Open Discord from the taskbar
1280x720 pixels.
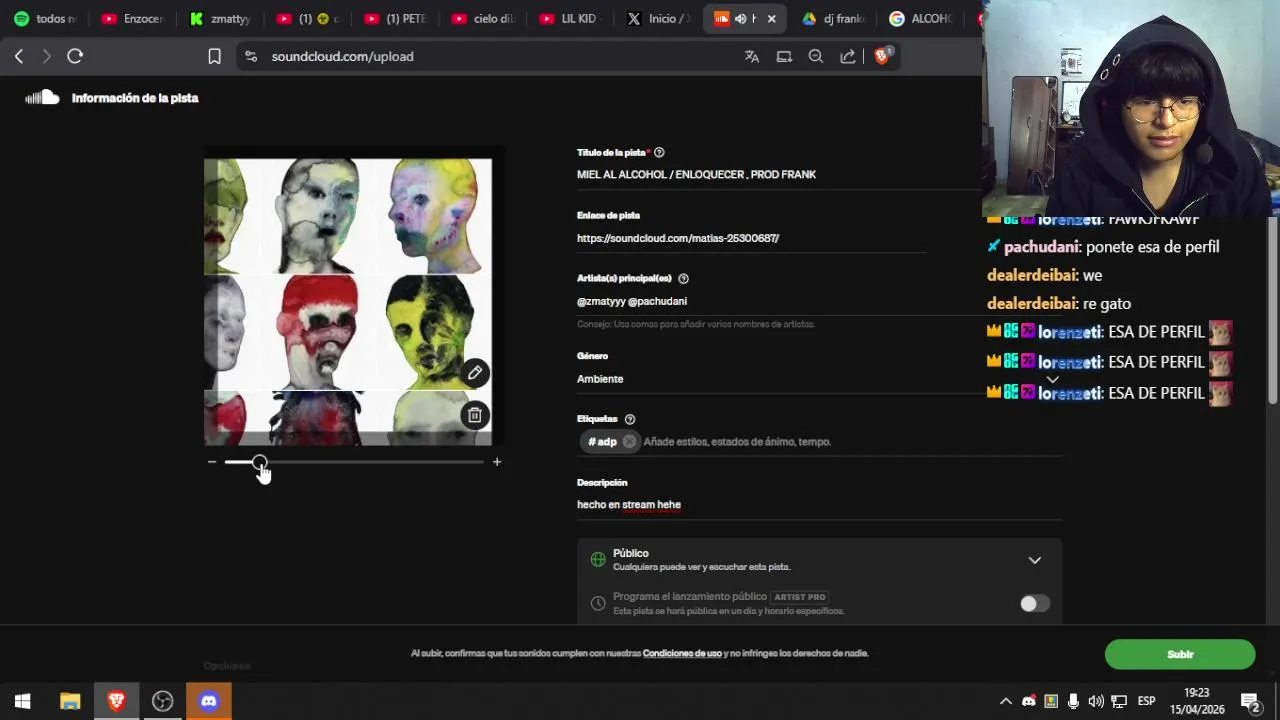point(209,701)
